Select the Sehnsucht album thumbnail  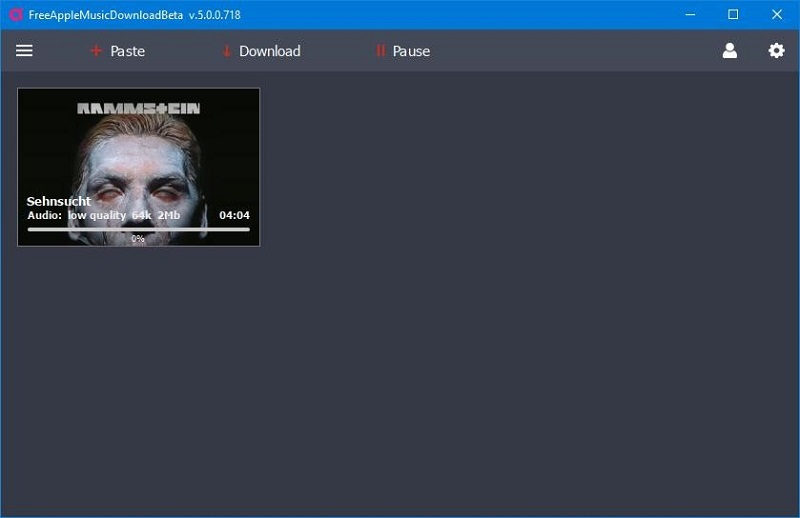pyautogui.click(x=138, y=167)
